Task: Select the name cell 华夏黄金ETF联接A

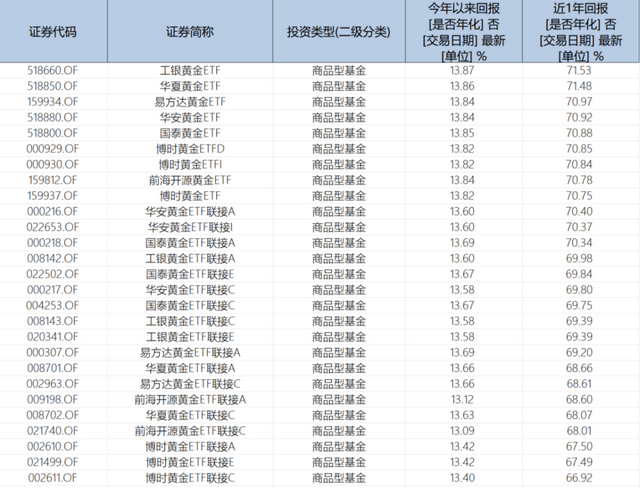Action: tap(190, 368)
